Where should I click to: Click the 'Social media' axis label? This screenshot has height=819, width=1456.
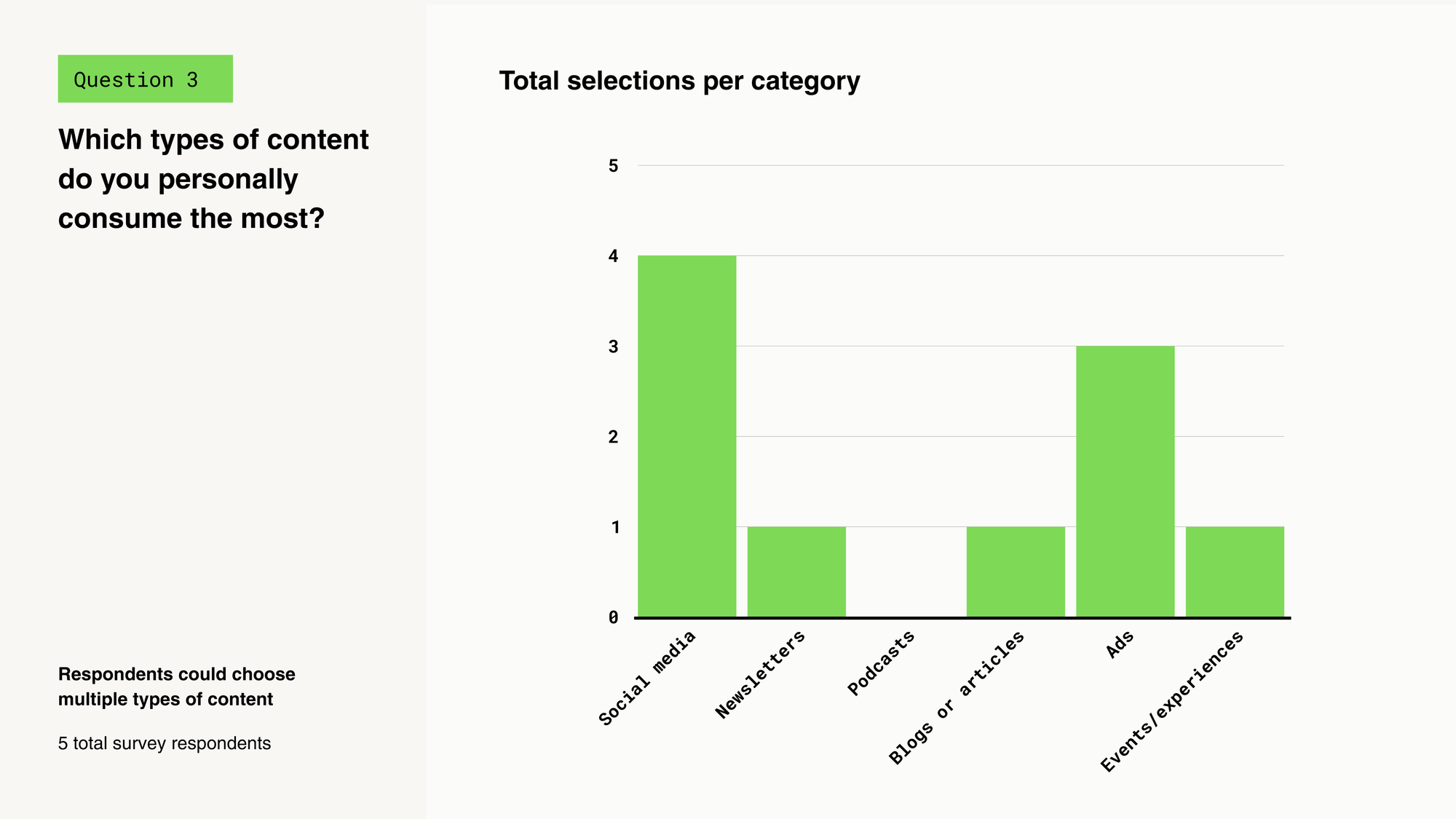tap(647, 678)
